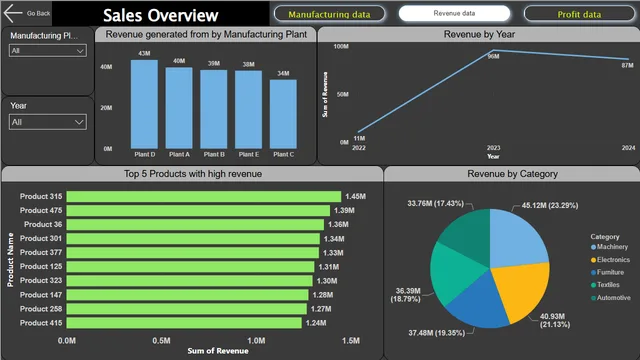The image size is (640, 360).
Task: Click the 33.76M (17.43%) pie label
Action: (436, 203)
